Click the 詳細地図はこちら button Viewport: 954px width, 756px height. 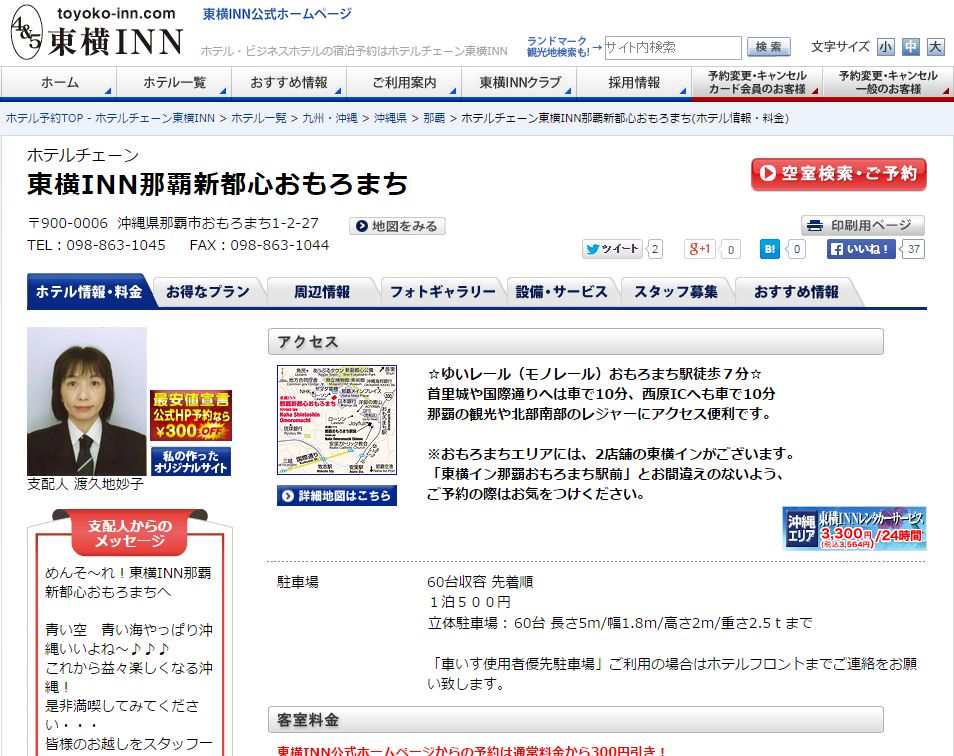337,496
